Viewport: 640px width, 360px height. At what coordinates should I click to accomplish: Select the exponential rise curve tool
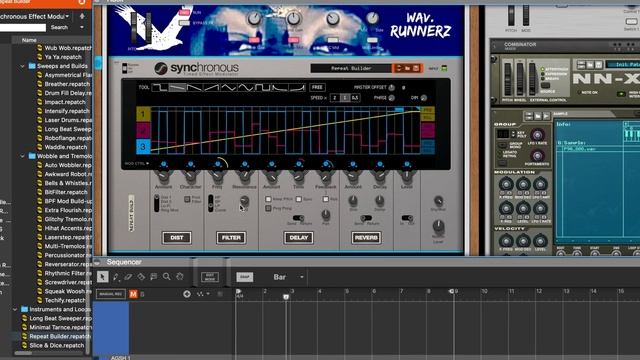297,87
